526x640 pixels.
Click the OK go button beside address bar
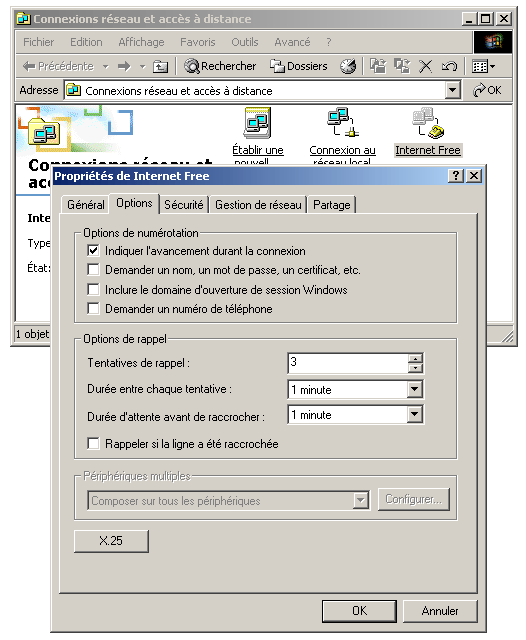click(x=487, y=90)
